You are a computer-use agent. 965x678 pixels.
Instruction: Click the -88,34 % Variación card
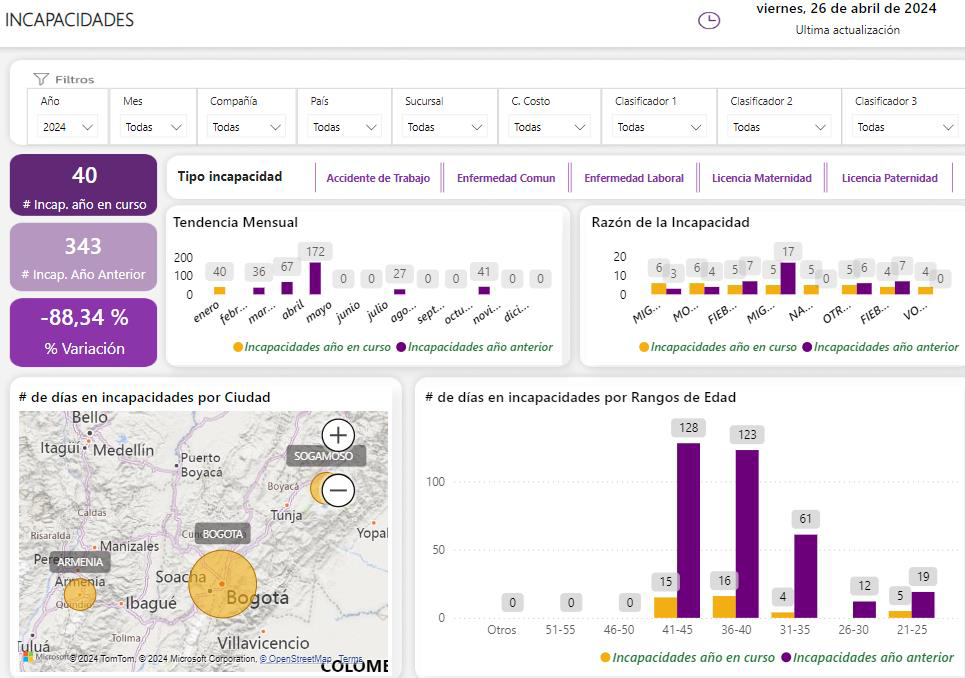point(84,332)
